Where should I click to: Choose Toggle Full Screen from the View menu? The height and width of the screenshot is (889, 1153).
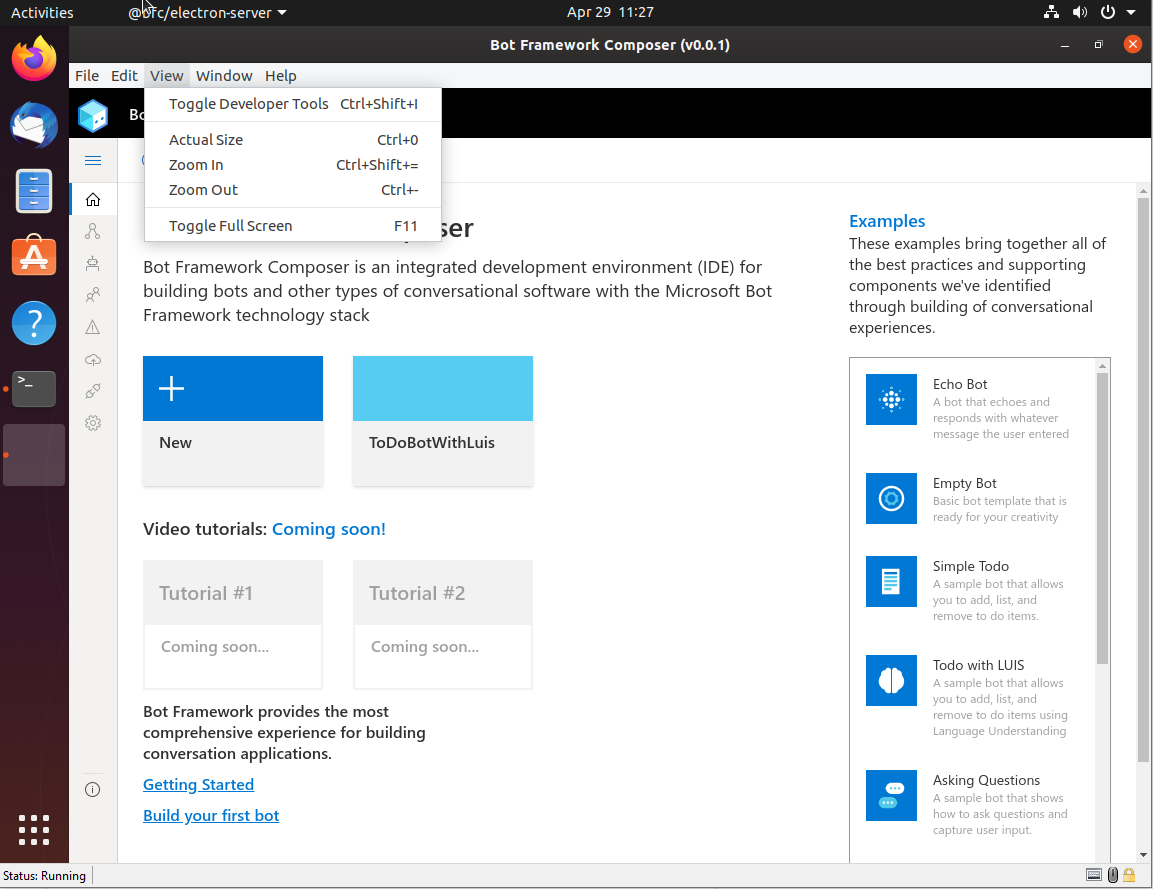click(x=293, y=226)
